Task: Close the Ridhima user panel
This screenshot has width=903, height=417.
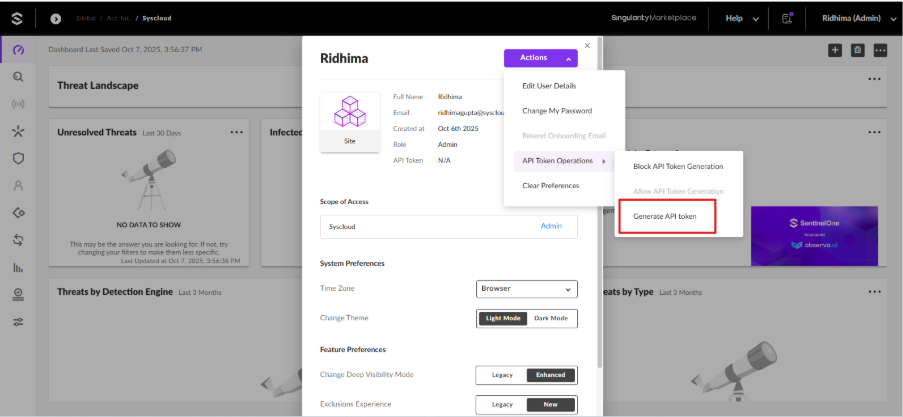Action: pos(587,46)
